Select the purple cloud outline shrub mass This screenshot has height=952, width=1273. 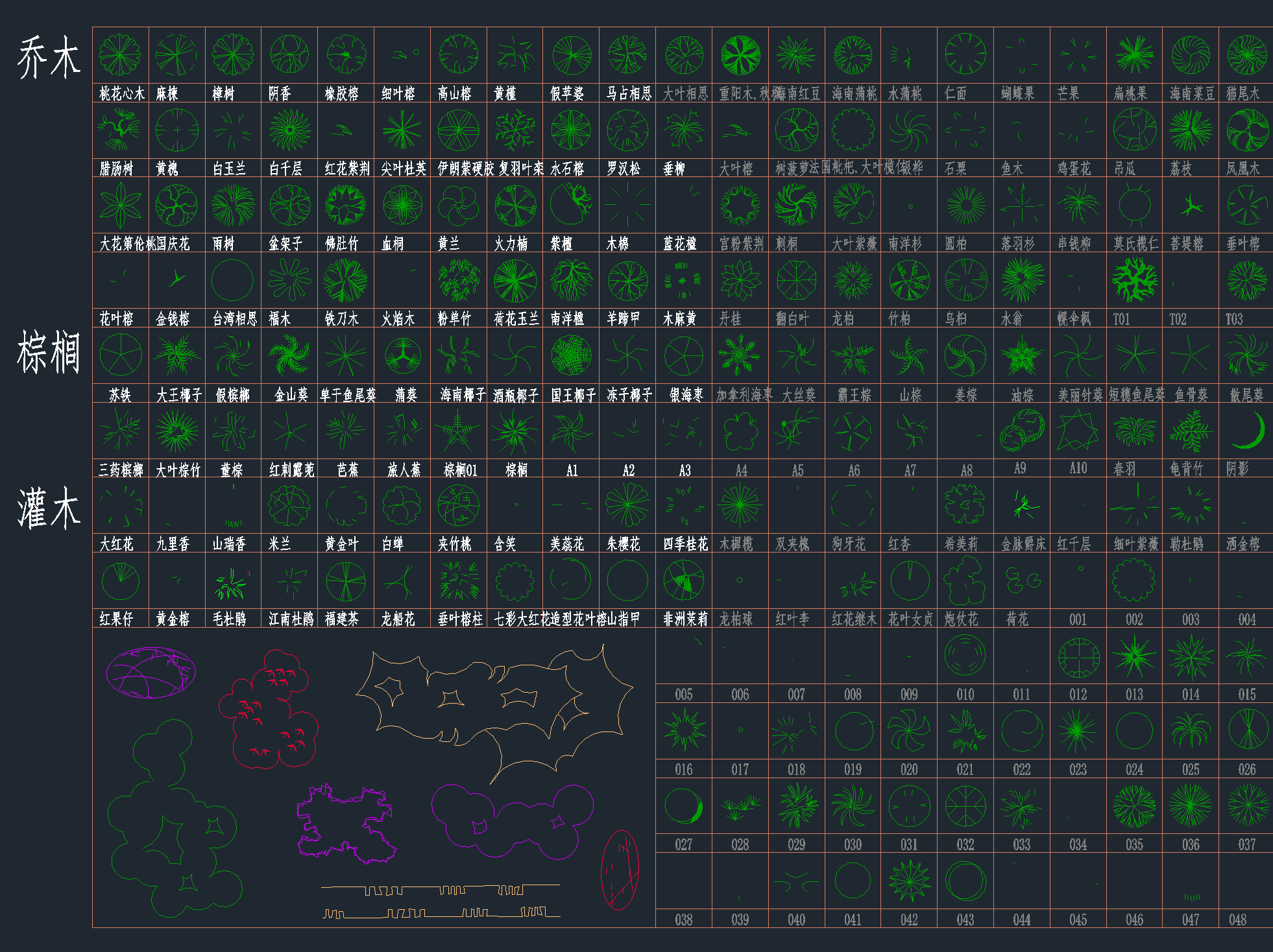513,822
